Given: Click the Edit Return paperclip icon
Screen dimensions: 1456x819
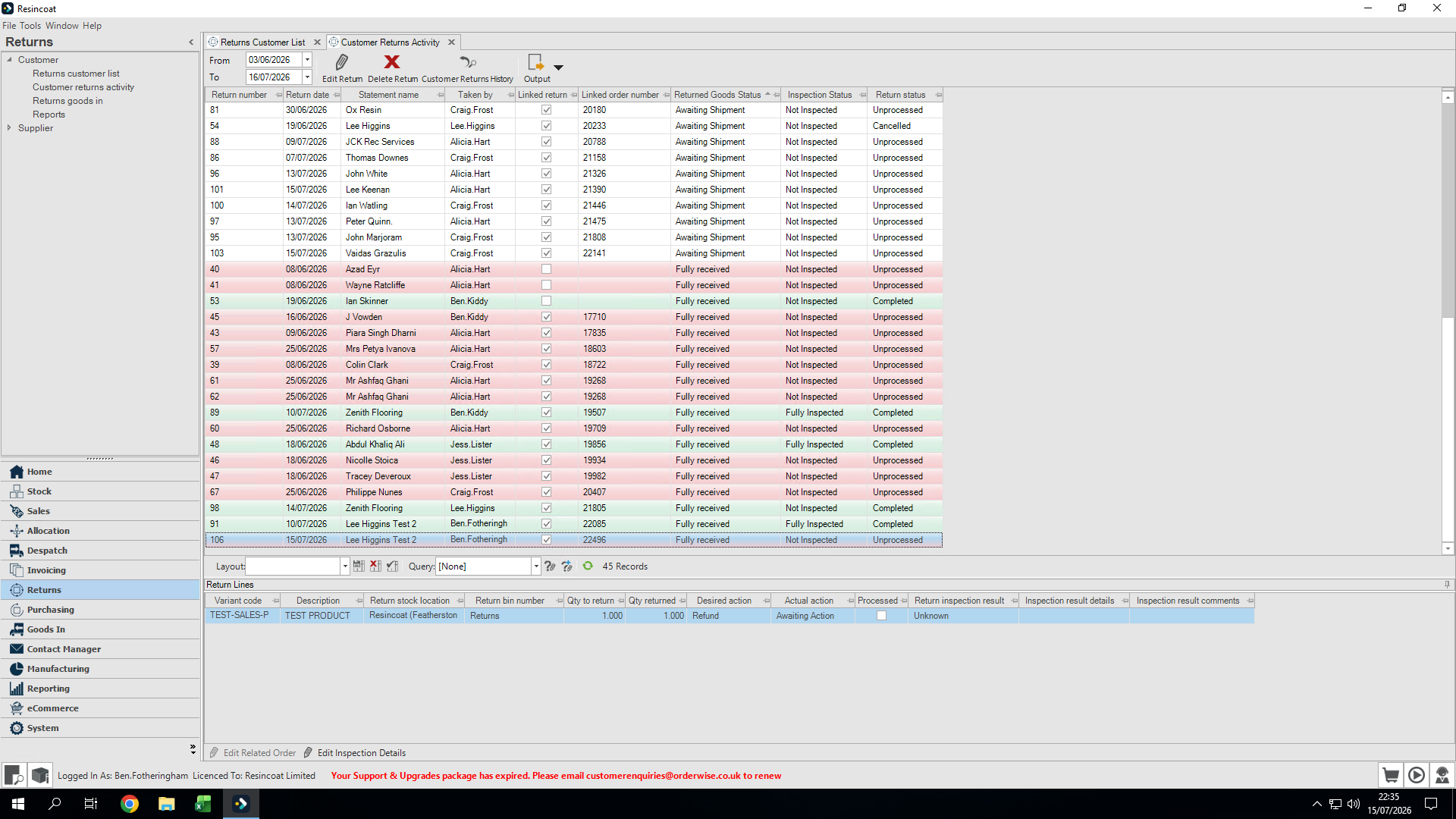Looking at the screenshot, I should [342, 62].
